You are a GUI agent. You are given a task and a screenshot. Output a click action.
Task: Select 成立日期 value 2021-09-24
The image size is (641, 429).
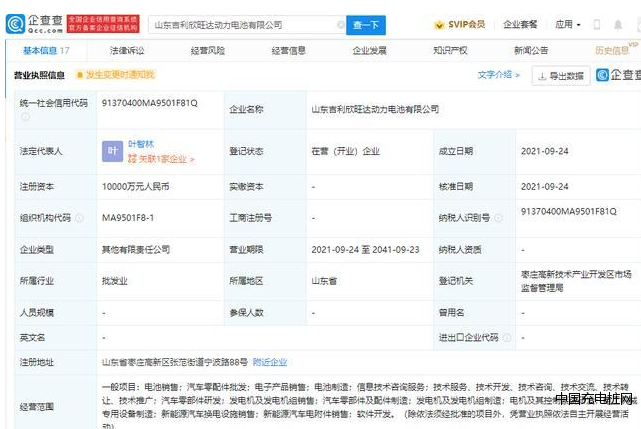coord(545,151)
